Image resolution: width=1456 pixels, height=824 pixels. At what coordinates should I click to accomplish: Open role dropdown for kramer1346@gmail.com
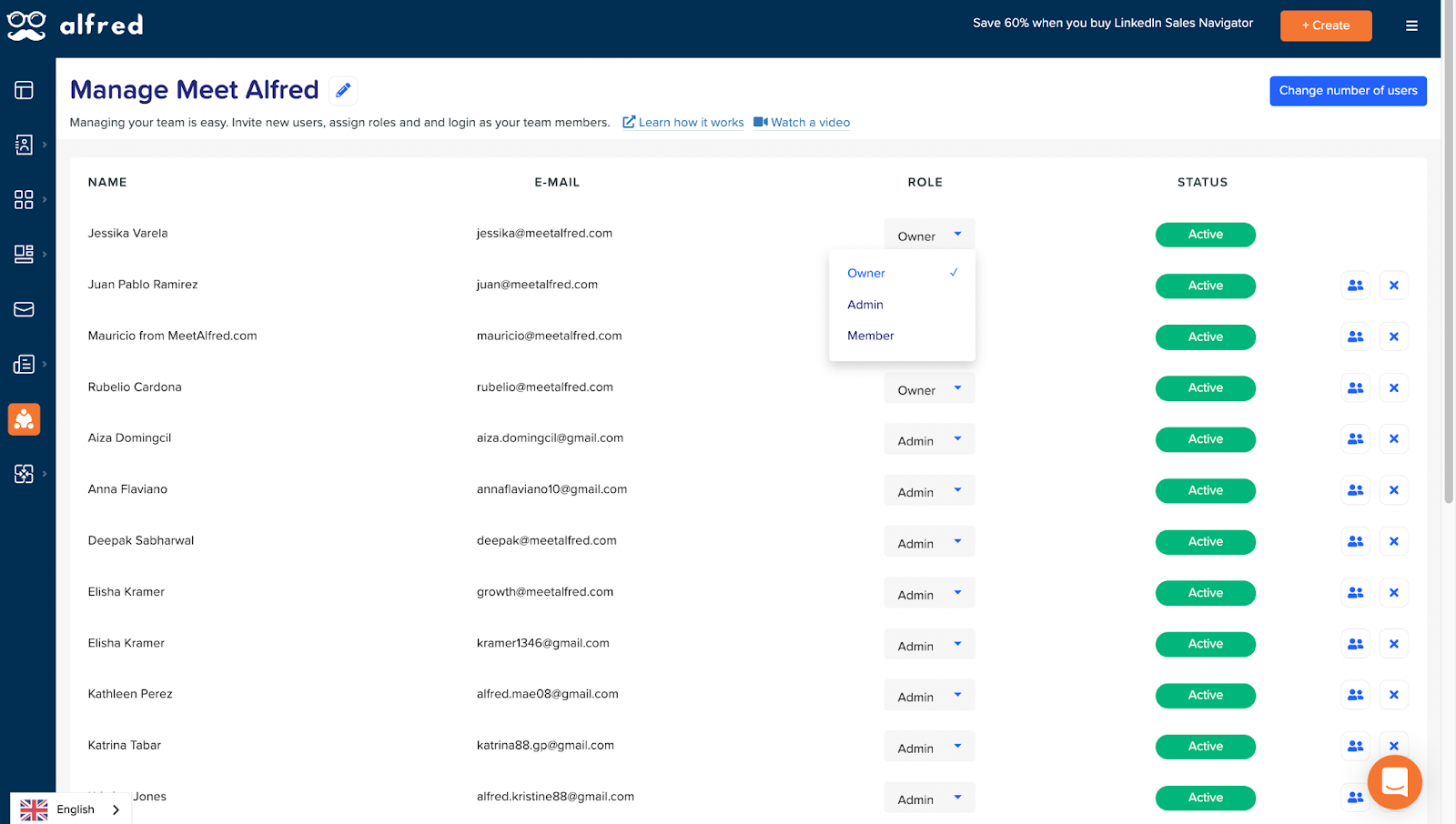coord(929,644)
